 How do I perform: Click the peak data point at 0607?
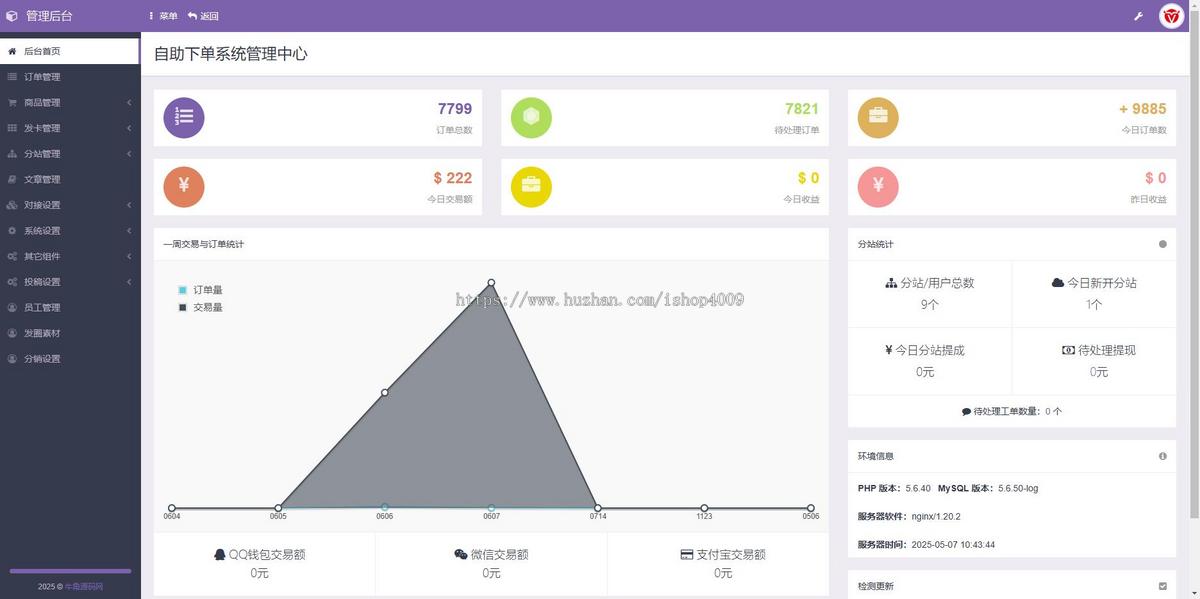pyautogui.click(x=491, y=283)
